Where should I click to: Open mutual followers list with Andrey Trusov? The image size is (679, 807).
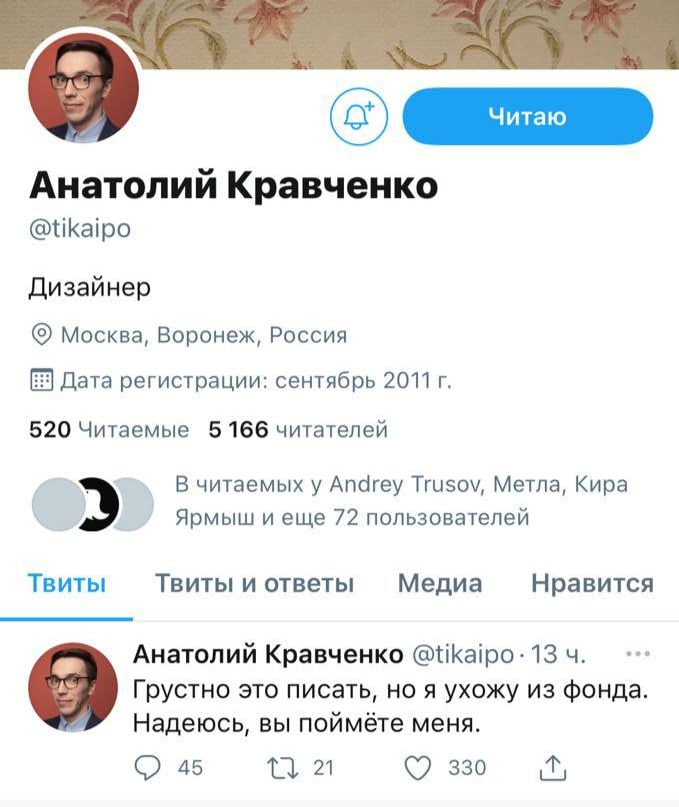pyautogui.click(x=402, y=501)
